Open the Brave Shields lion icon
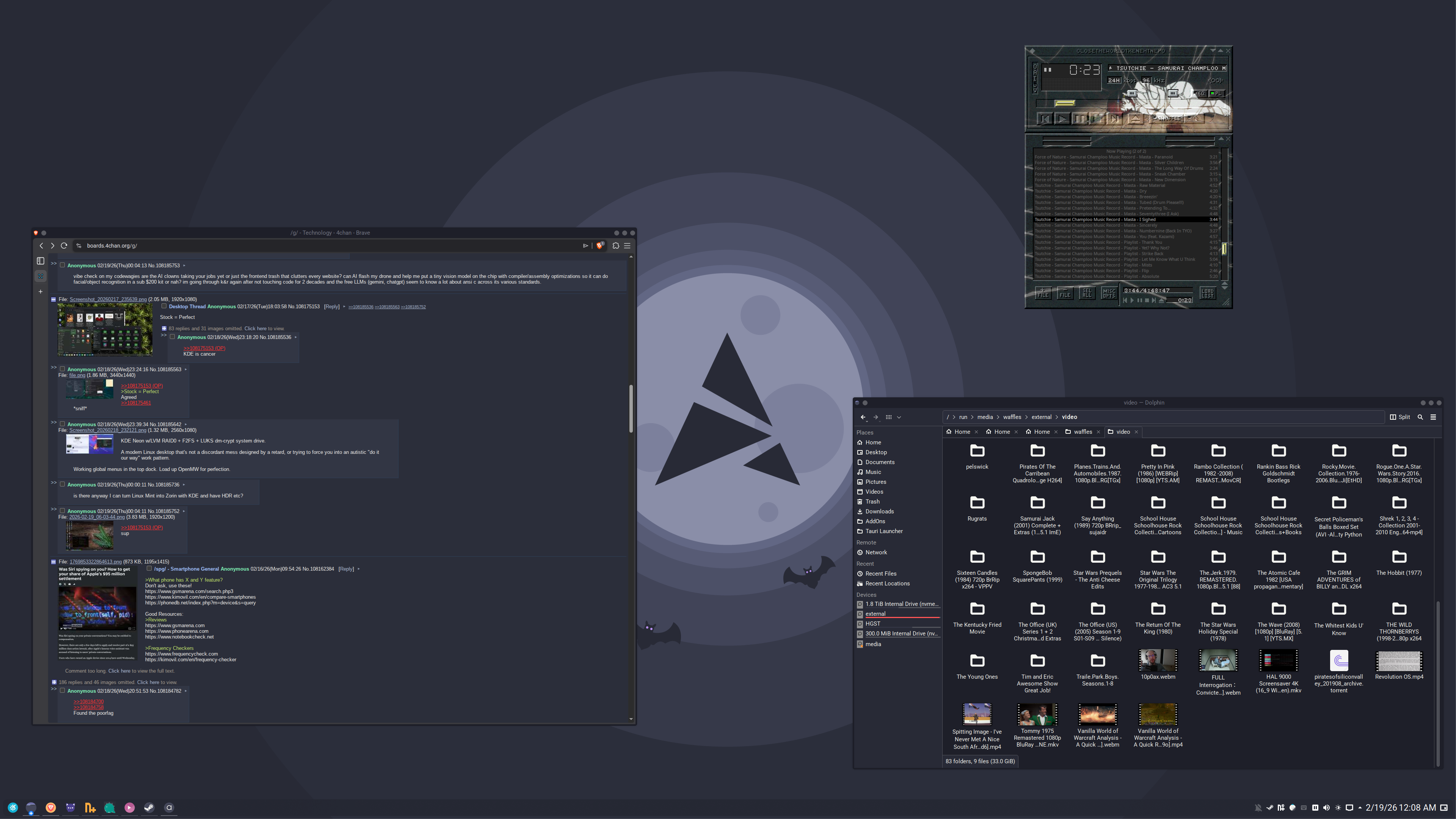The image size is (1456, 819). click(600, 245)
